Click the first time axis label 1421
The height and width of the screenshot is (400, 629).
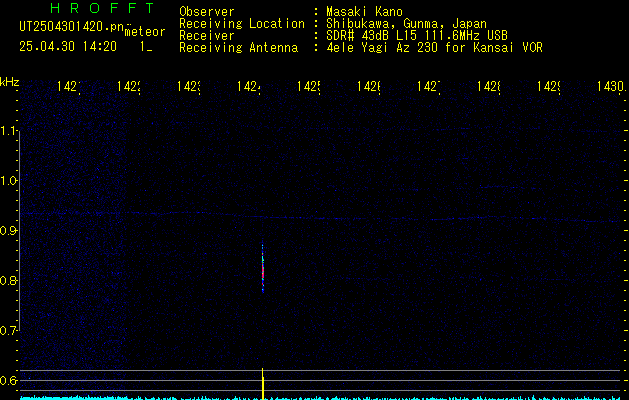pyautogui.click(x=69, y=86)
